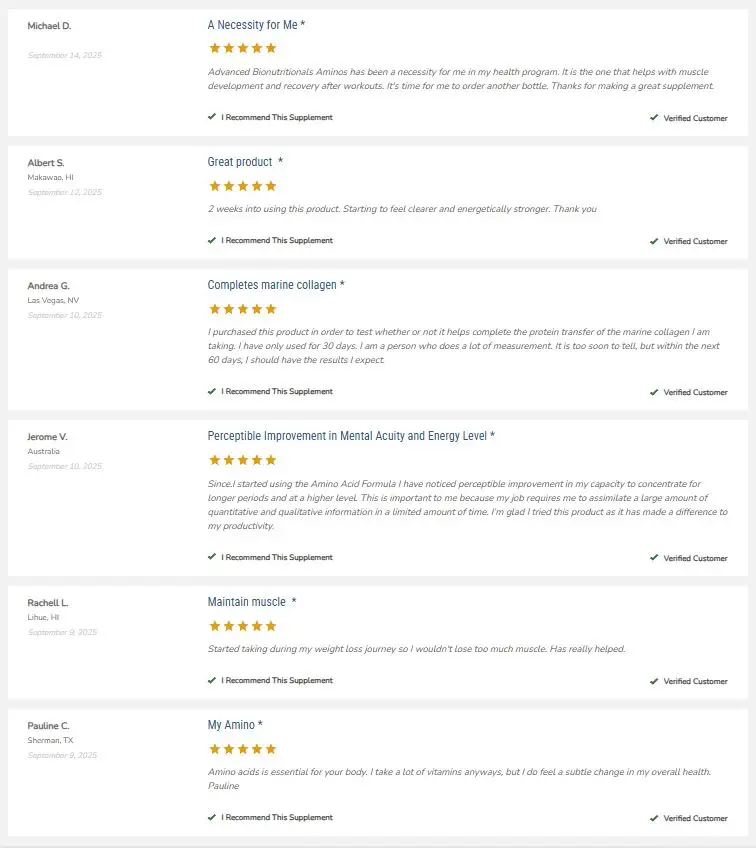Click the star rating on Michael D.'s review
The width and height of the screenshot is (756, 848).
(x=242, y=48)
